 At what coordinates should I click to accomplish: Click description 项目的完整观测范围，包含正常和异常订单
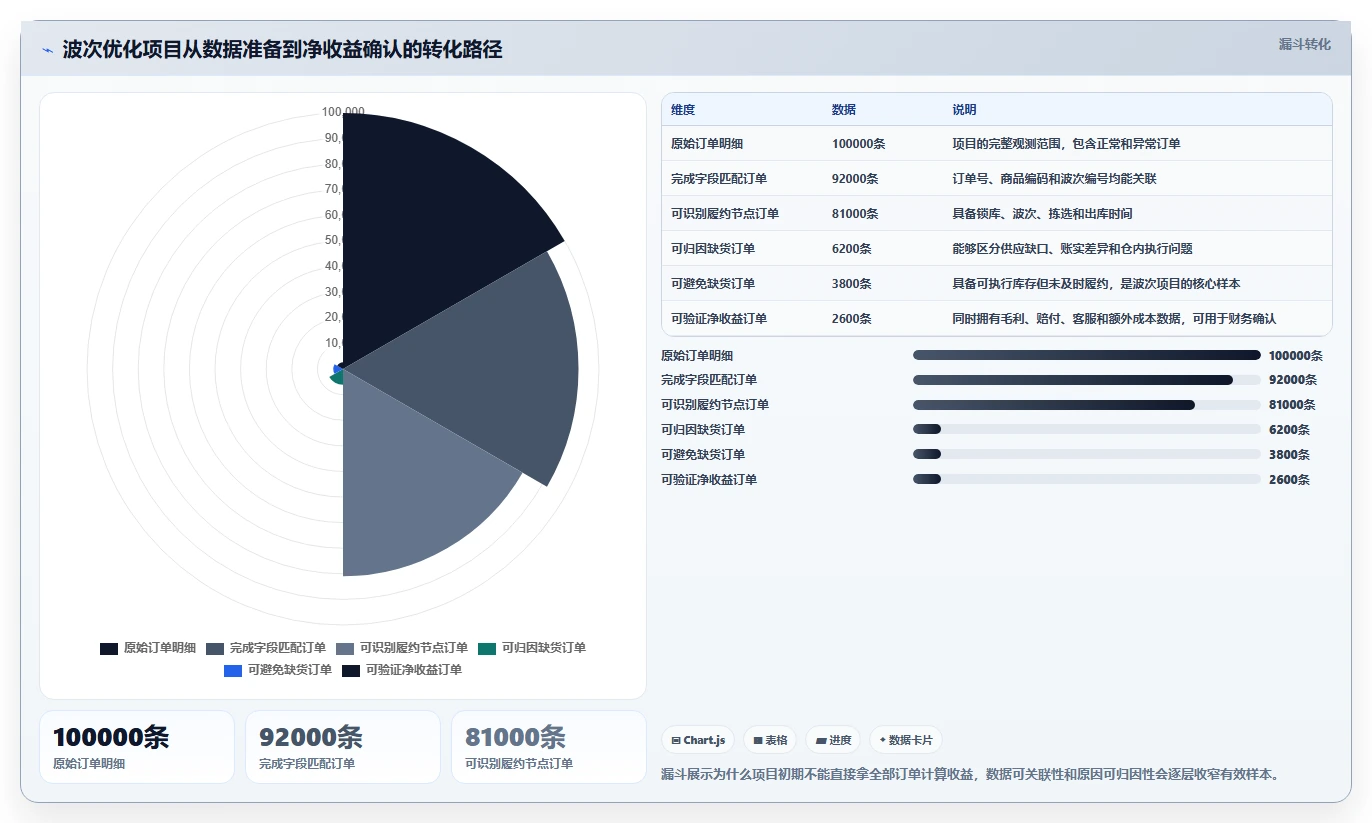pos(1066,144)
